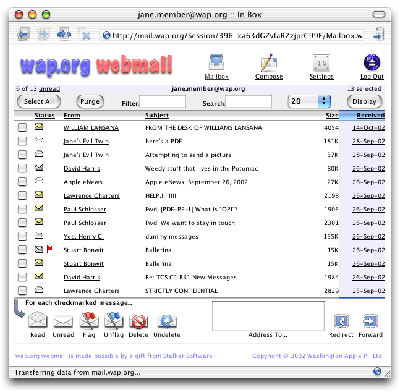The width and height of the screenshot is (400, 392).
Task: Open the Mailbox icon in the header
Action: pos(217,63)
